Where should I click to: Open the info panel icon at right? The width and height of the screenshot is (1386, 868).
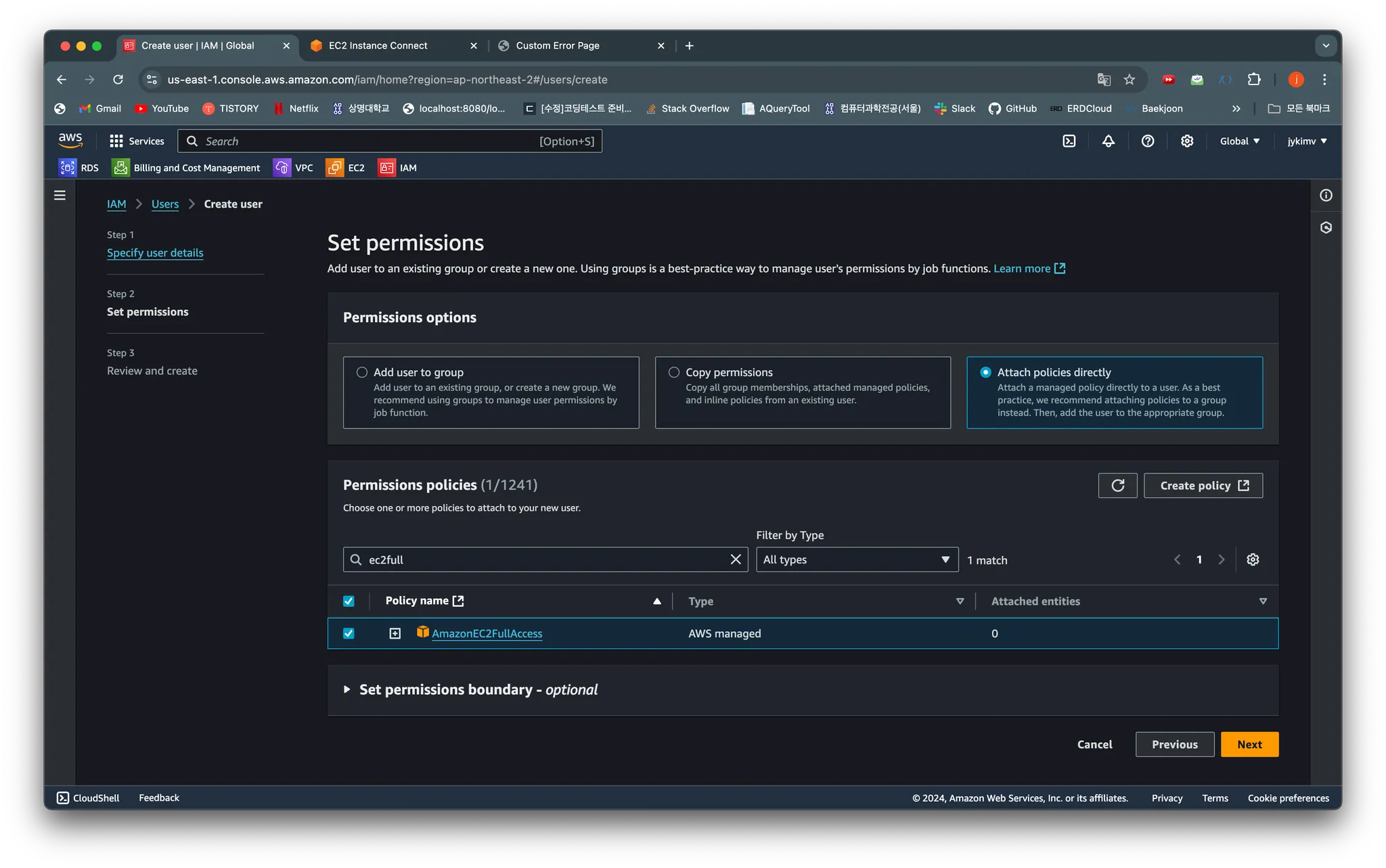pos(1326,196)
